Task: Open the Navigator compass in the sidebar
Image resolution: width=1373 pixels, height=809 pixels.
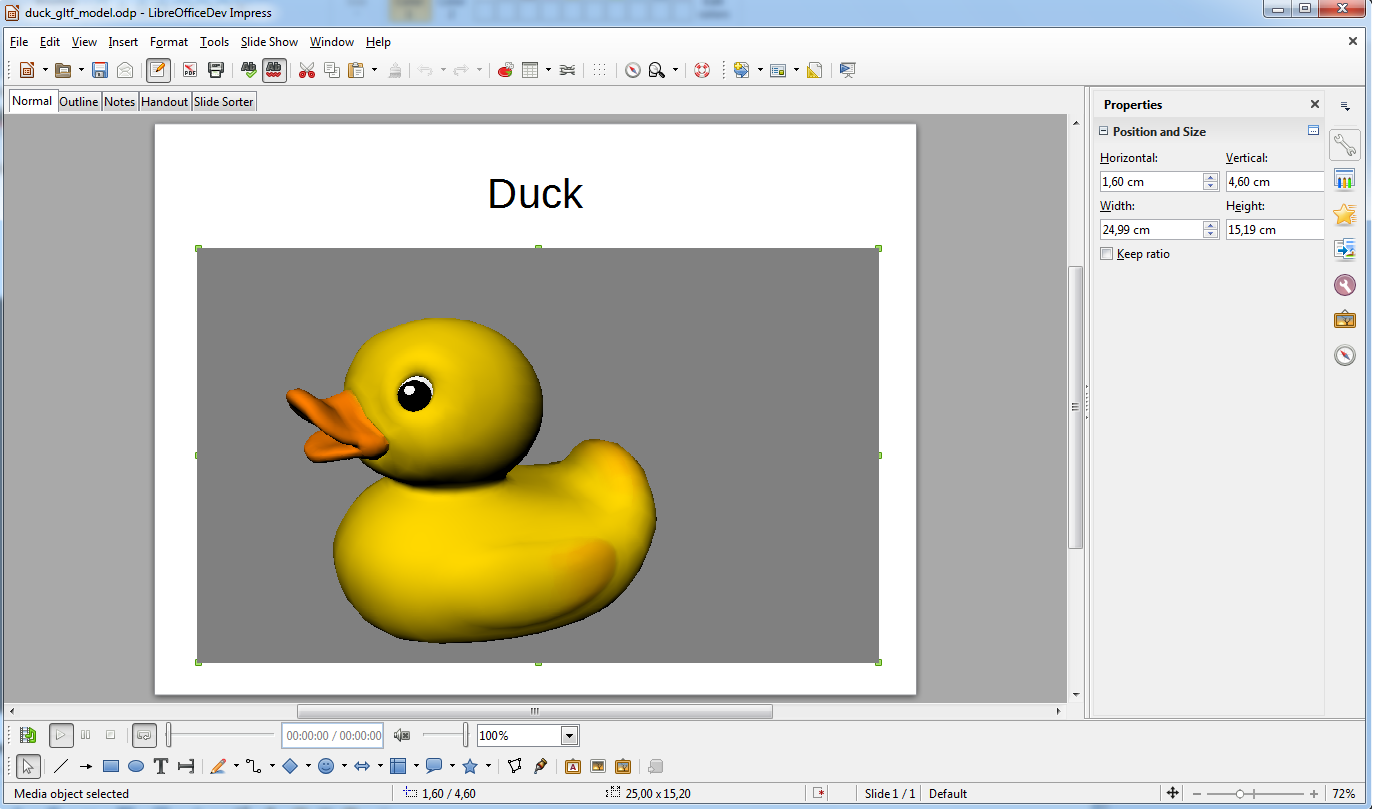Action: point(1345,355)
